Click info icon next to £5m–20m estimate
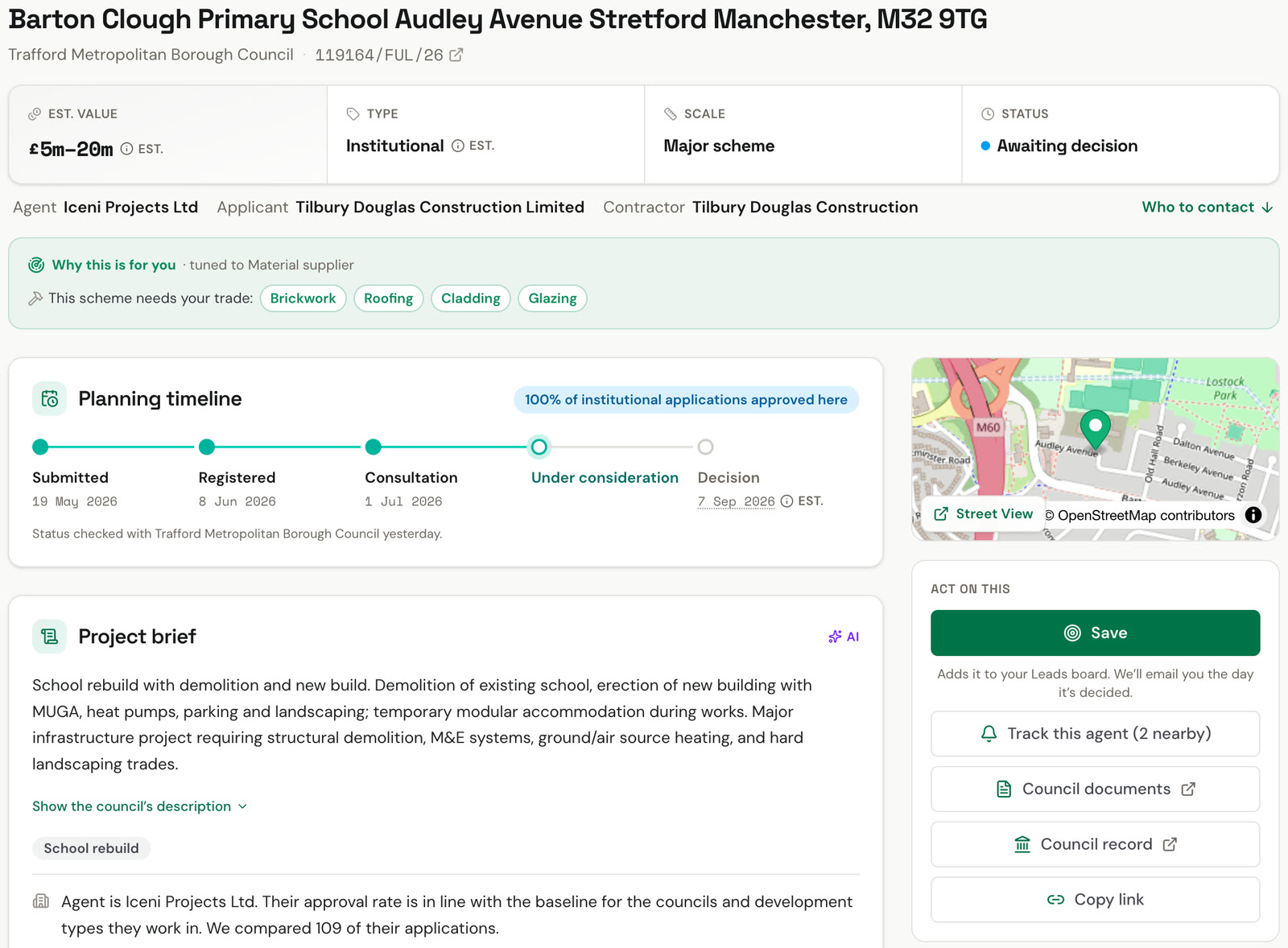 pos(126,149)
